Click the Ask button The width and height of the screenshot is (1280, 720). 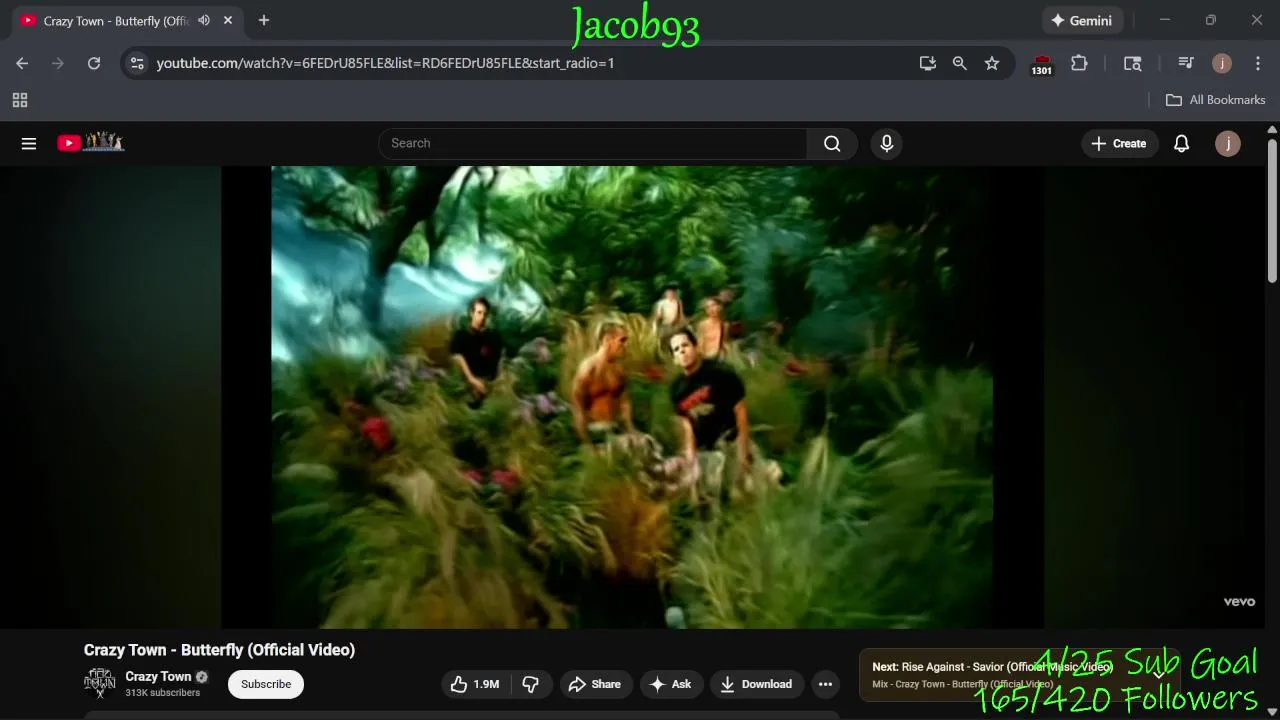coord(671,684)
